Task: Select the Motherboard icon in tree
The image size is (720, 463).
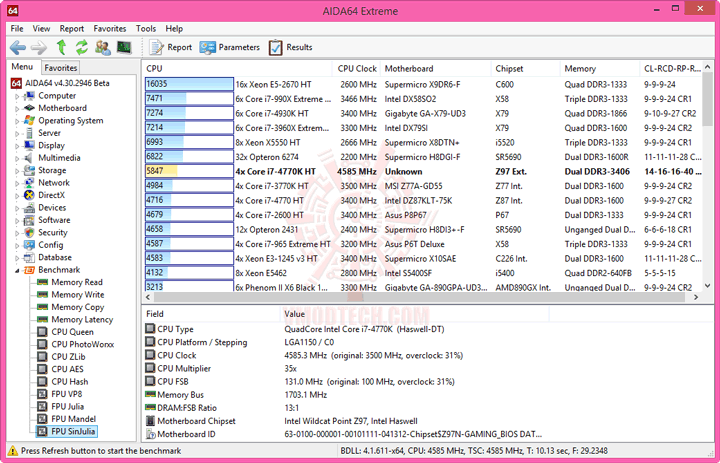Action: [x=29, y=108]
